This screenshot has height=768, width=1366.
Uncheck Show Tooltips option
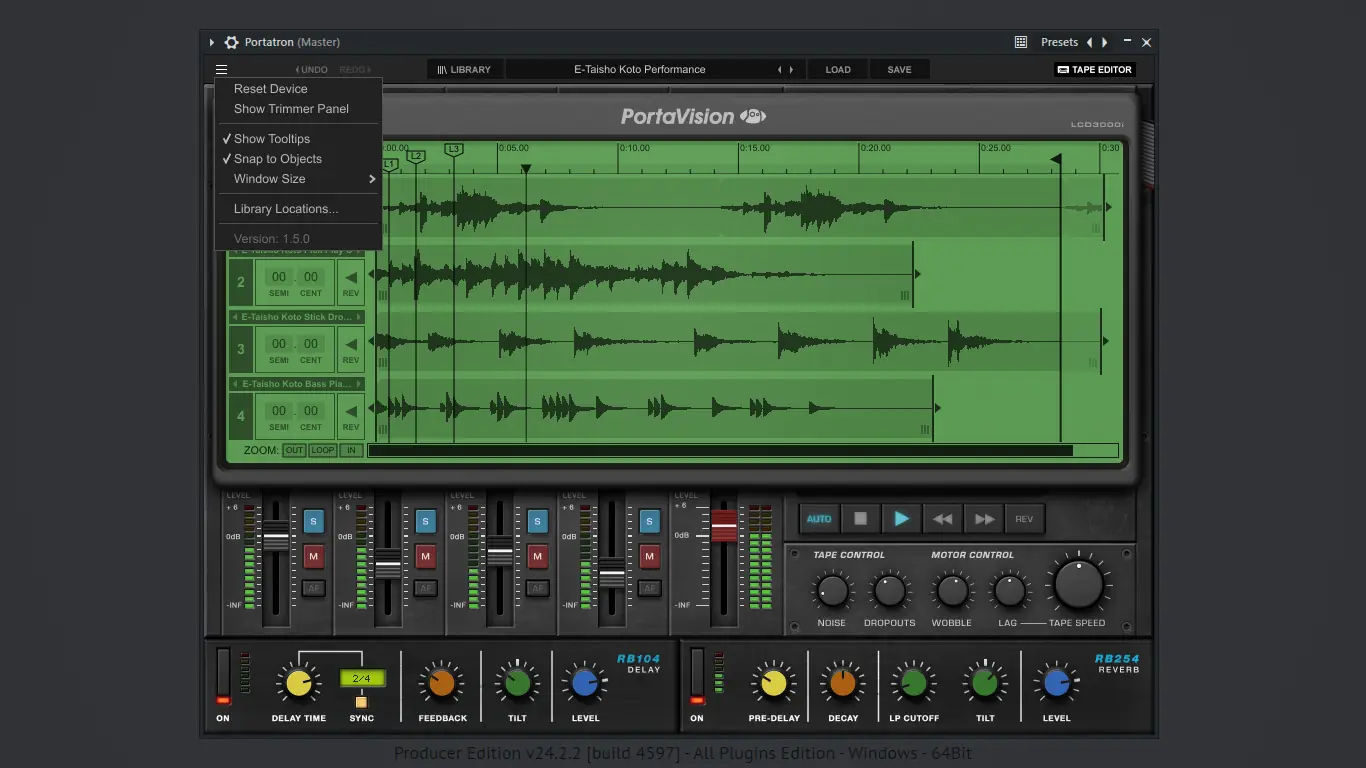coord(271,139)
